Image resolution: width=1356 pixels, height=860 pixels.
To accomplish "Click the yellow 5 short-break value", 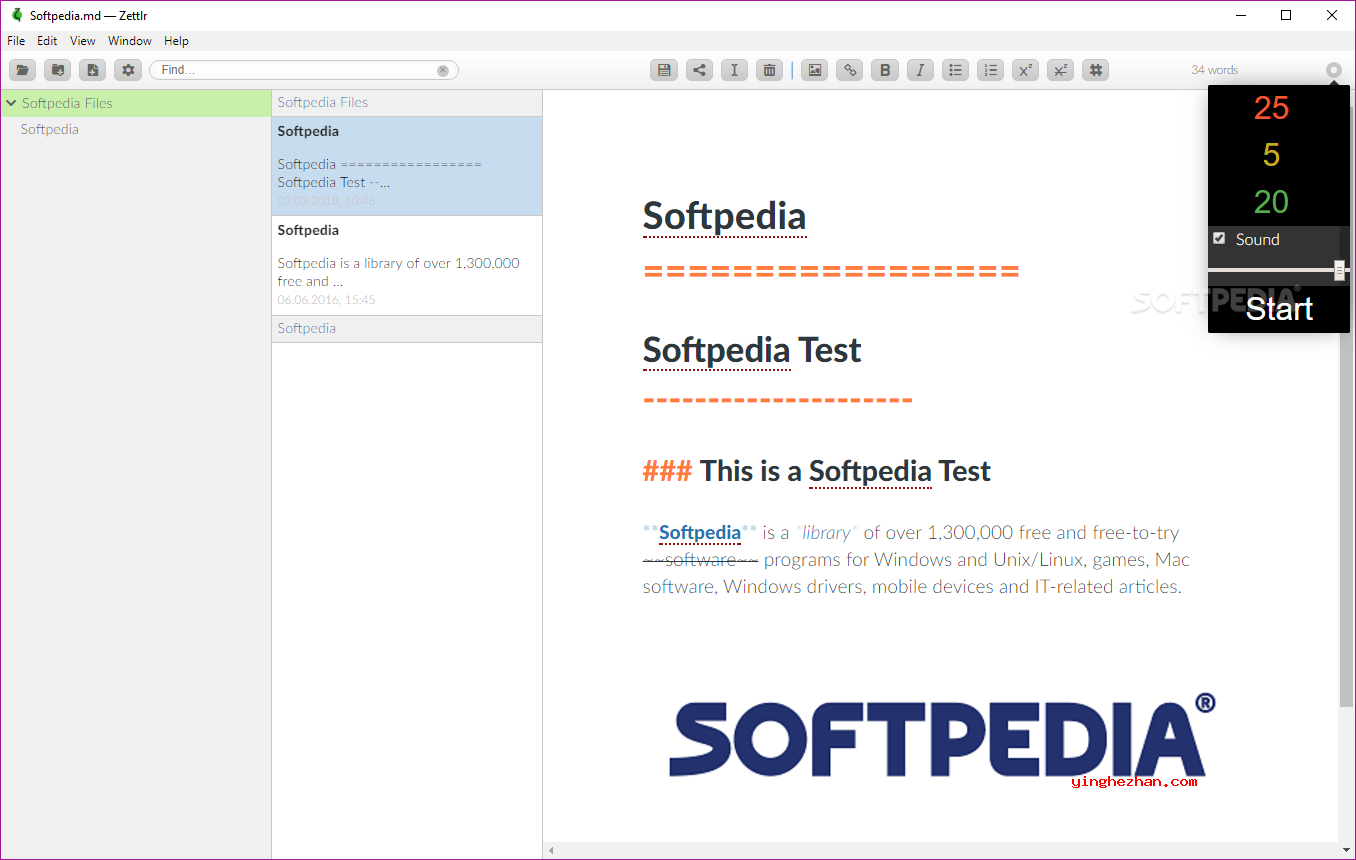I will point(1271,155).
